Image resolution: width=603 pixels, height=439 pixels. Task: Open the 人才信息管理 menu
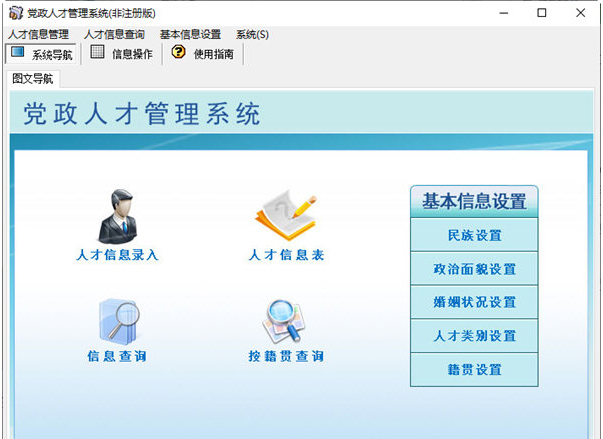38,35
